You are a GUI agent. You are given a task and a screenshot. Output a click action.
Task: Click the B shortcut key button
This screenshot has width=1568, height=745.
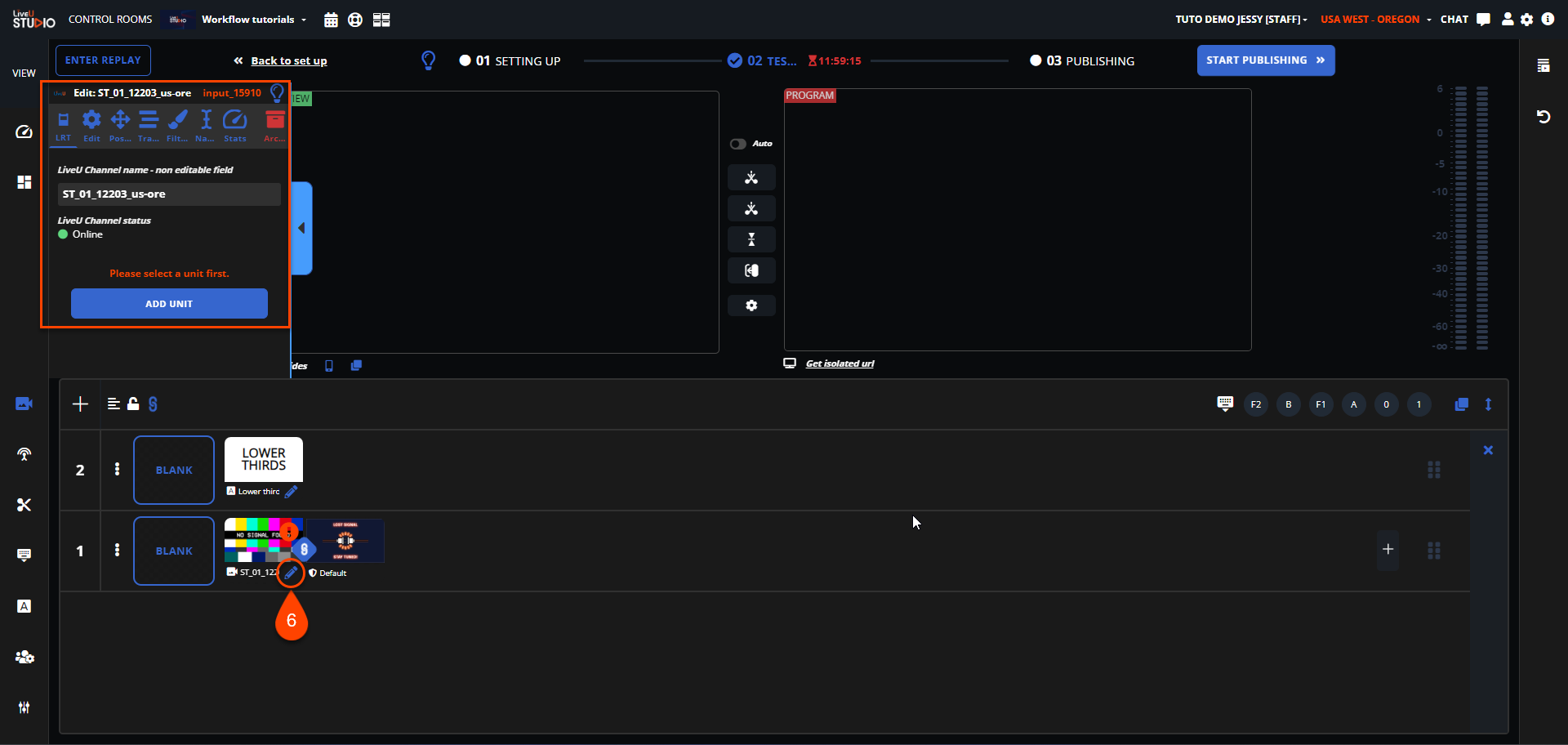tap(1289, 404)
